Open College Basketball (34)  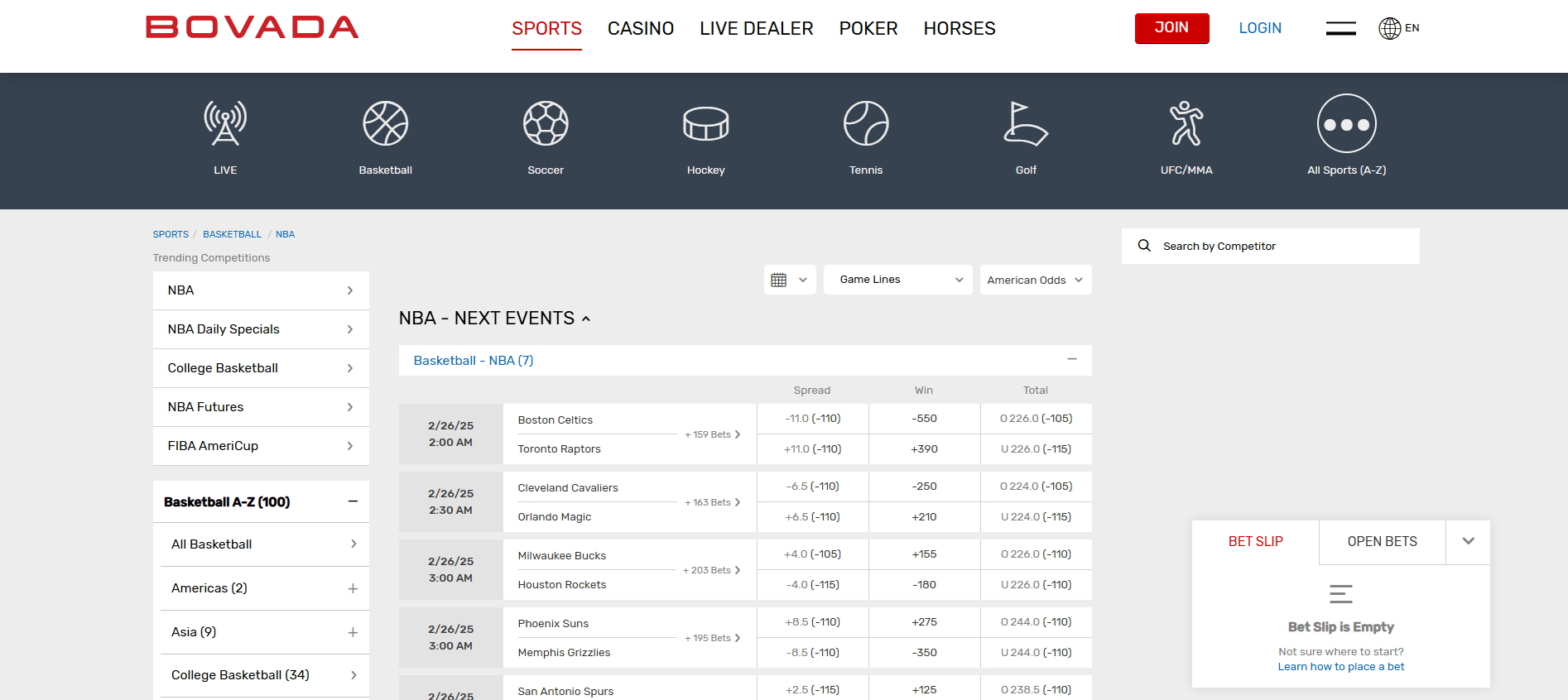click(x=265, y=675)
